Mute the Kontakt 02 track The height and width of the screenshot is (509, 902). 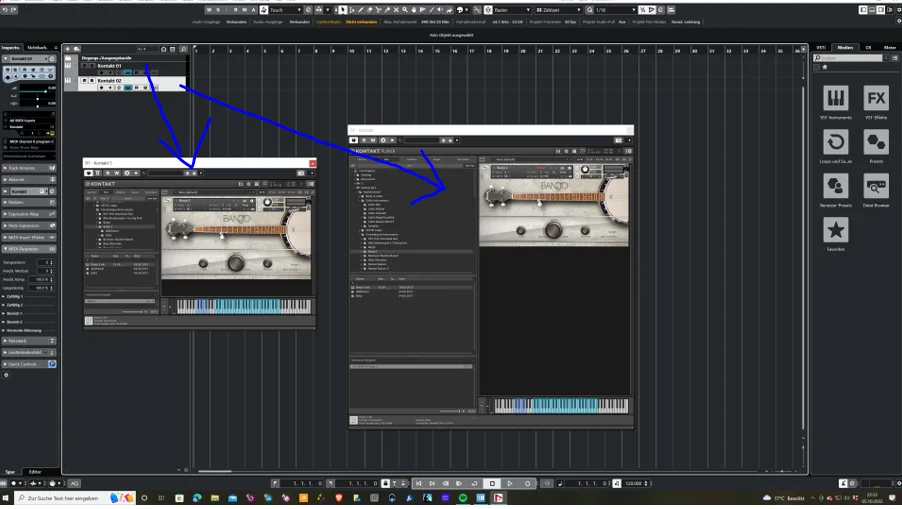pyautogui.click(x=85, y=81)
